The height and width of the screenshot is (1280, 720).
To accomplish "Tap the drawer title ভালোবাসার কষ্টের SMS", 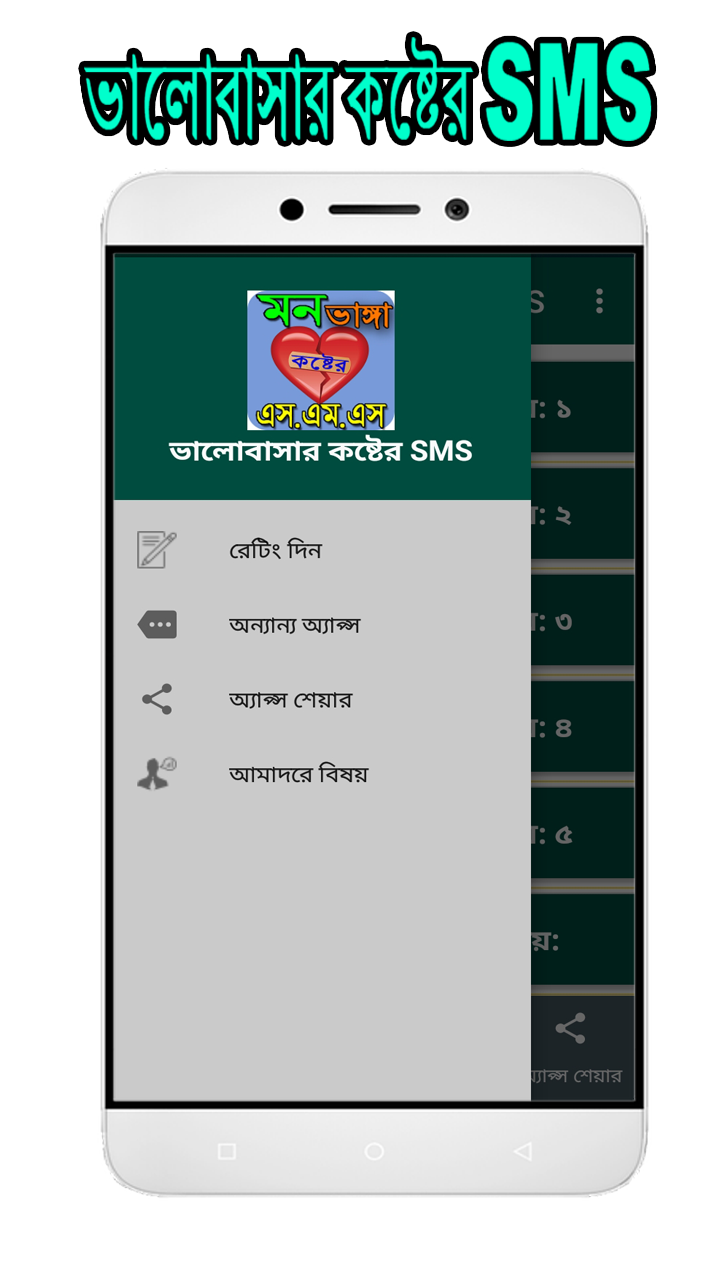I will (x=321, y=451).
